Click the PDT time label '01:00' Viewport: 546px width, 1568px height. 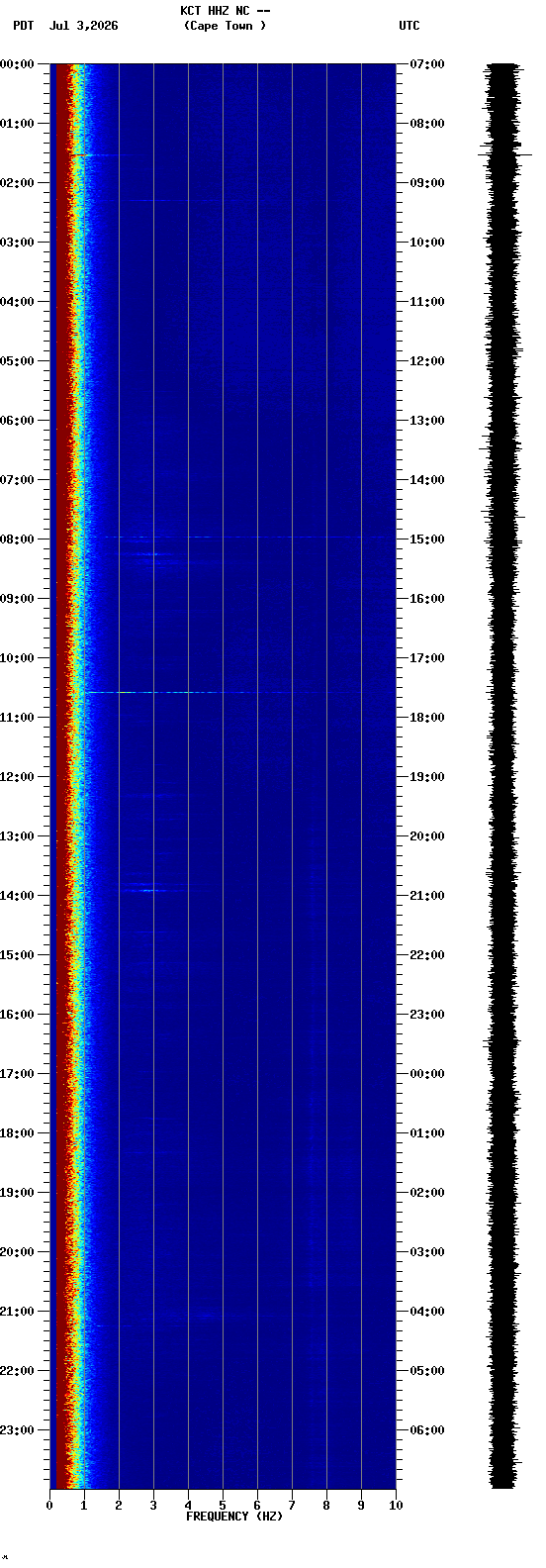tap(17, 124)
